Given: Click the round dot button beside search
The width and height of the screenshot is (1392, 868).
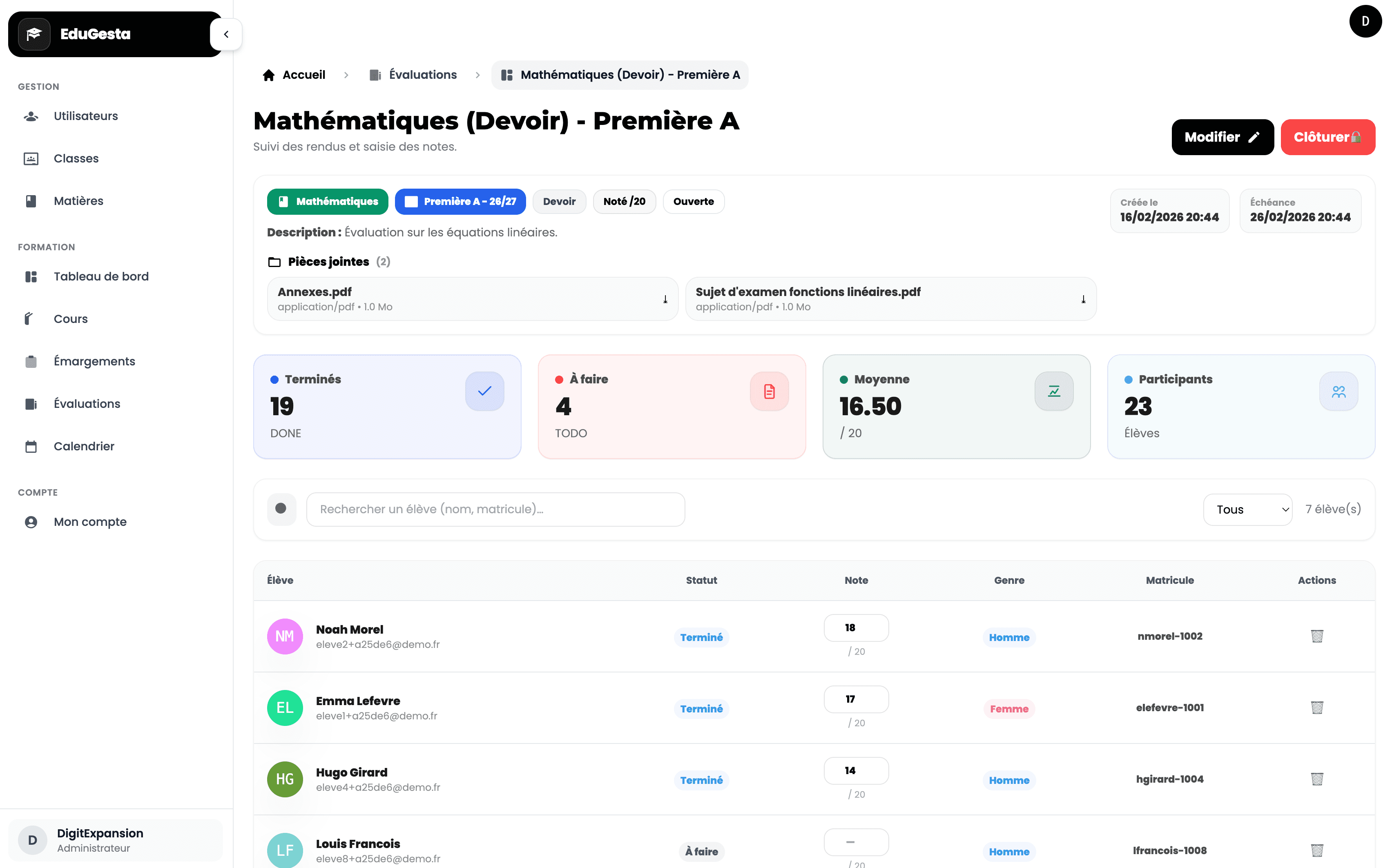Looking at the screenshot, I should click(281, 509).
